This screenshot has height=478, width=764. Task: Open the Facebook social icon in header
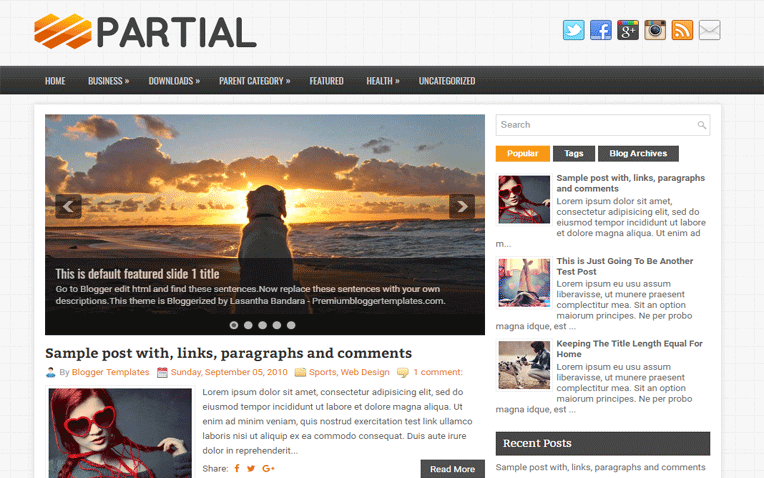tap(601, 30)
